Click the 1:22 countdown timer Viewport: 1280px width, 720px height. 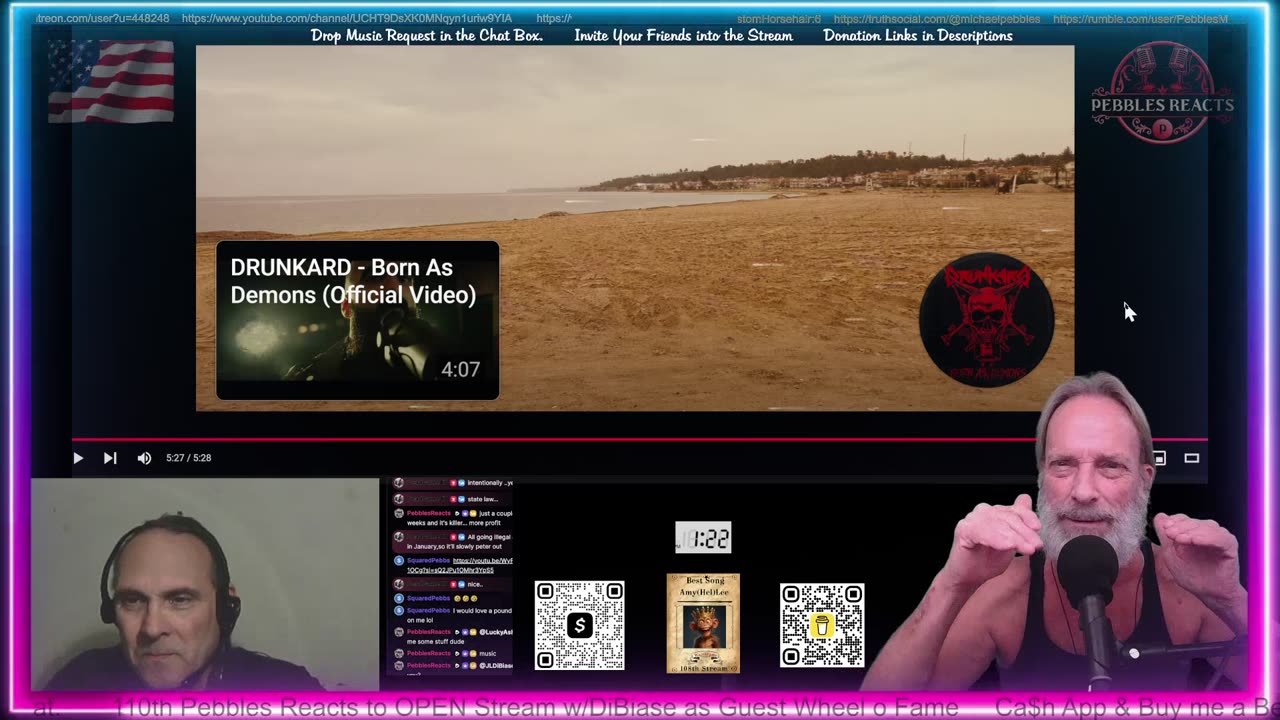(703, 537)
